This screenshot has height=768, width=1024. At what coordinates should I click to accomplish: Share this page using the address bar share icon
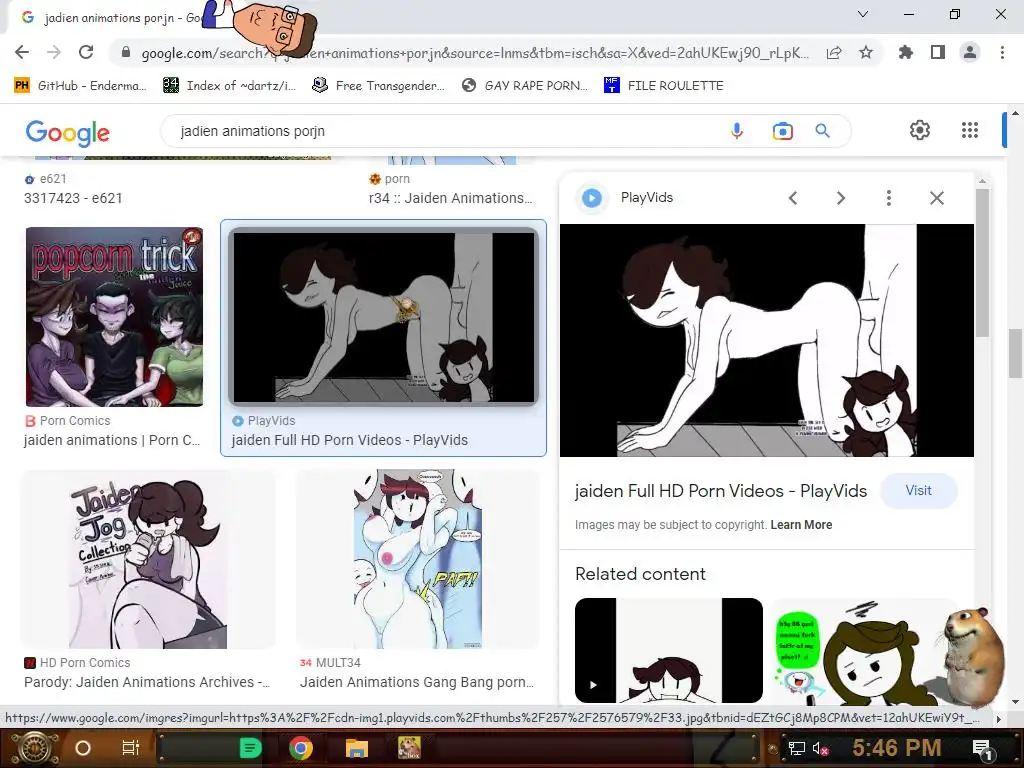point(834,52)
